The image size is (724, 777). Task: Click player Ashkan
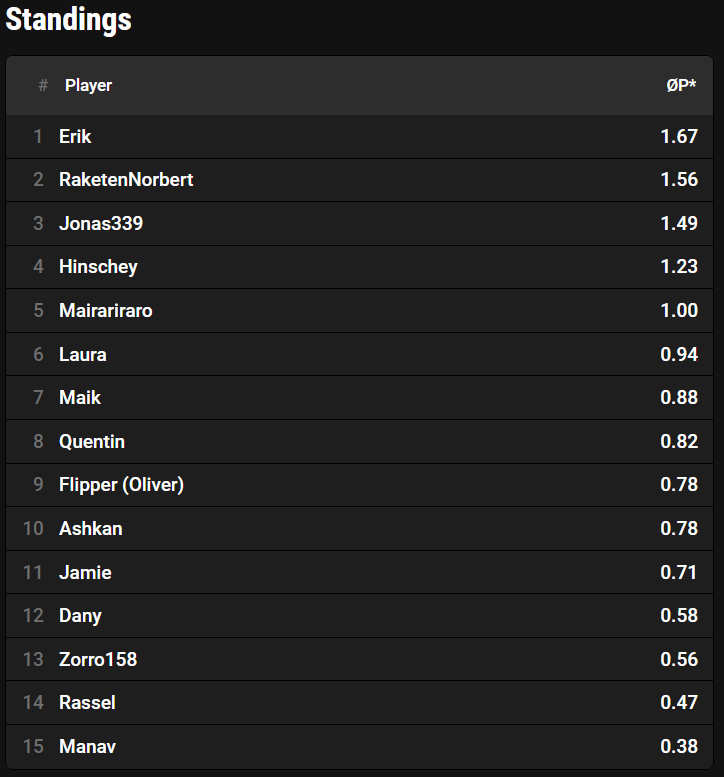(91, 528)
